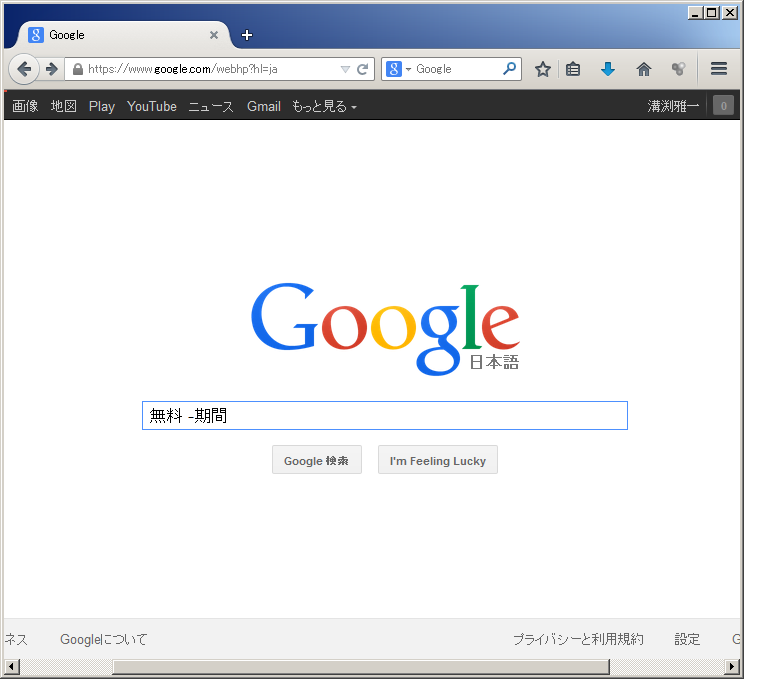This screenshot has width=768, height=679.
Task: Open the 設定 footer link
Action: click(687, 639)
